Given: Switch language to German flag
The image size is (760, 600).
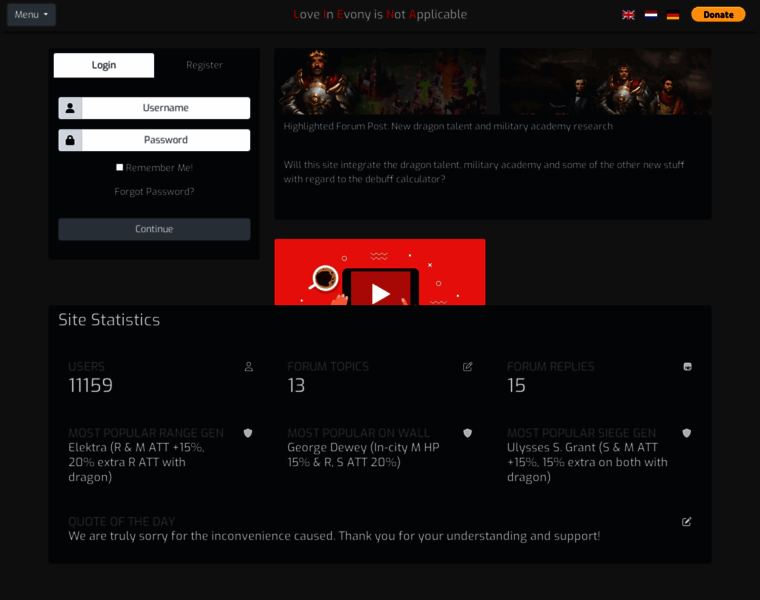Looking at the screenshot, I should pos(673,15).
